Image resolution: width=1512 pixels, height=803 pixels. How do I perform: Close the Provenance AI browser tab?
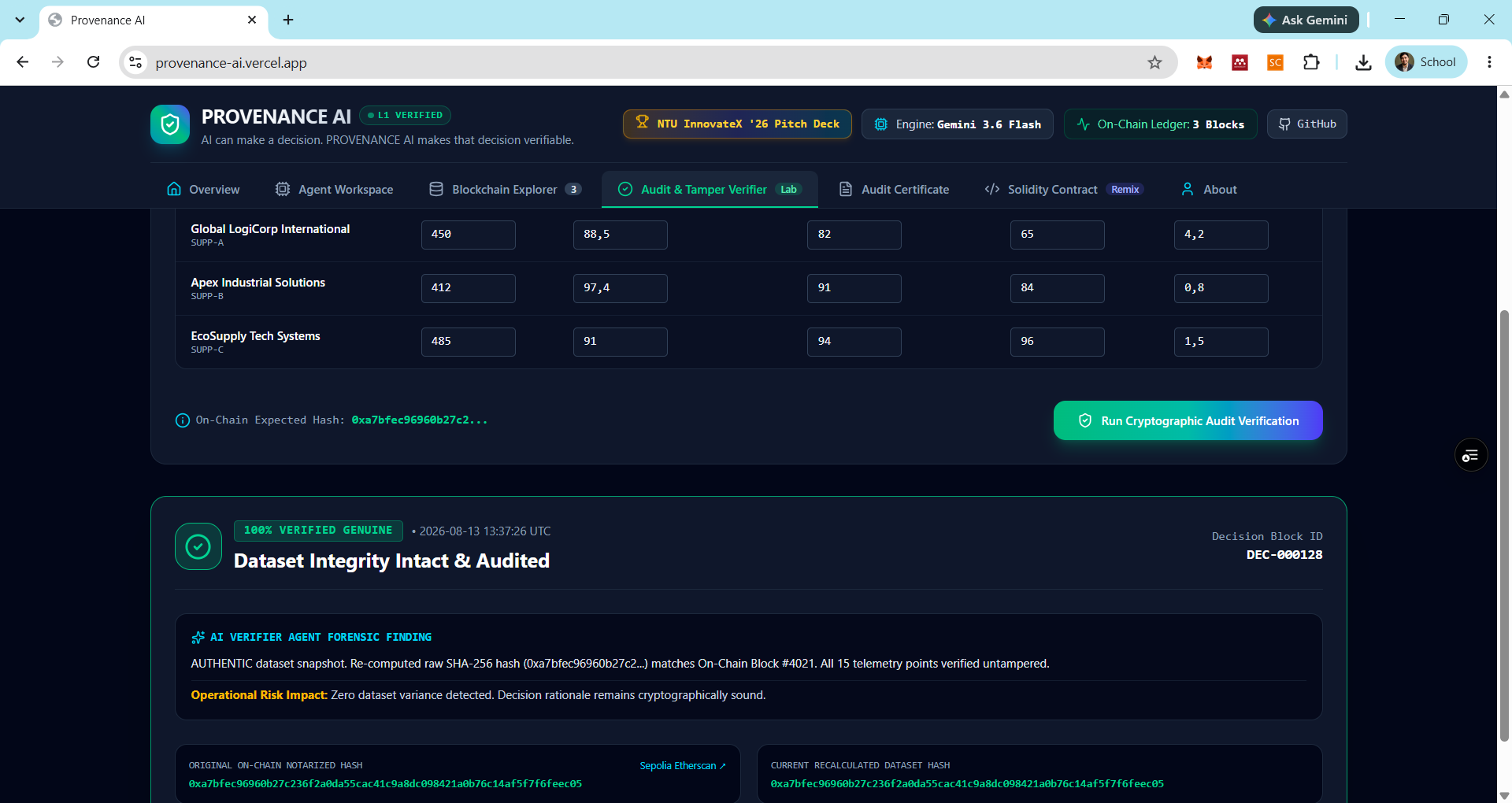point(252,20)
